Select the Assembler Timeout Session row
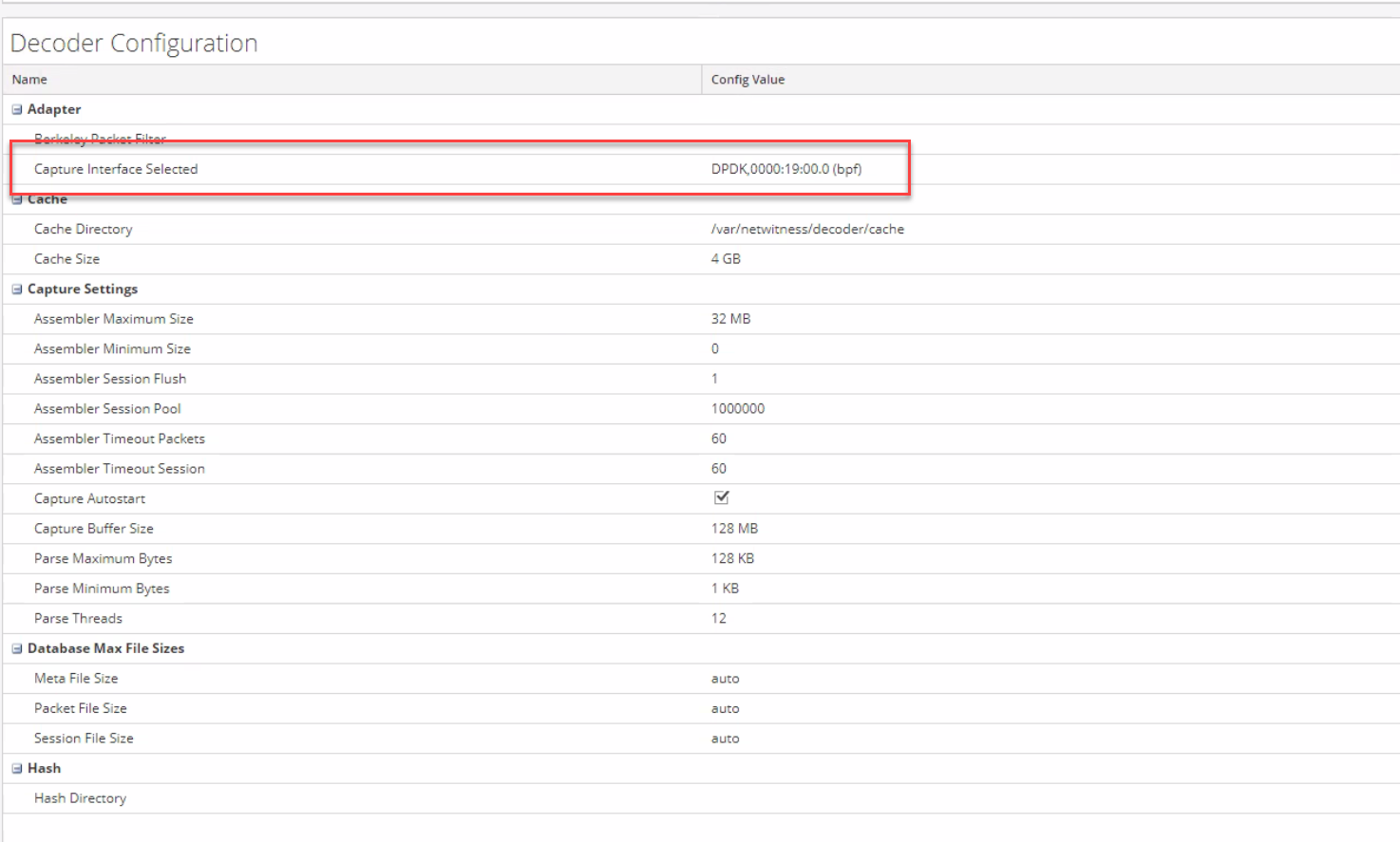 (x=119, y=469)
